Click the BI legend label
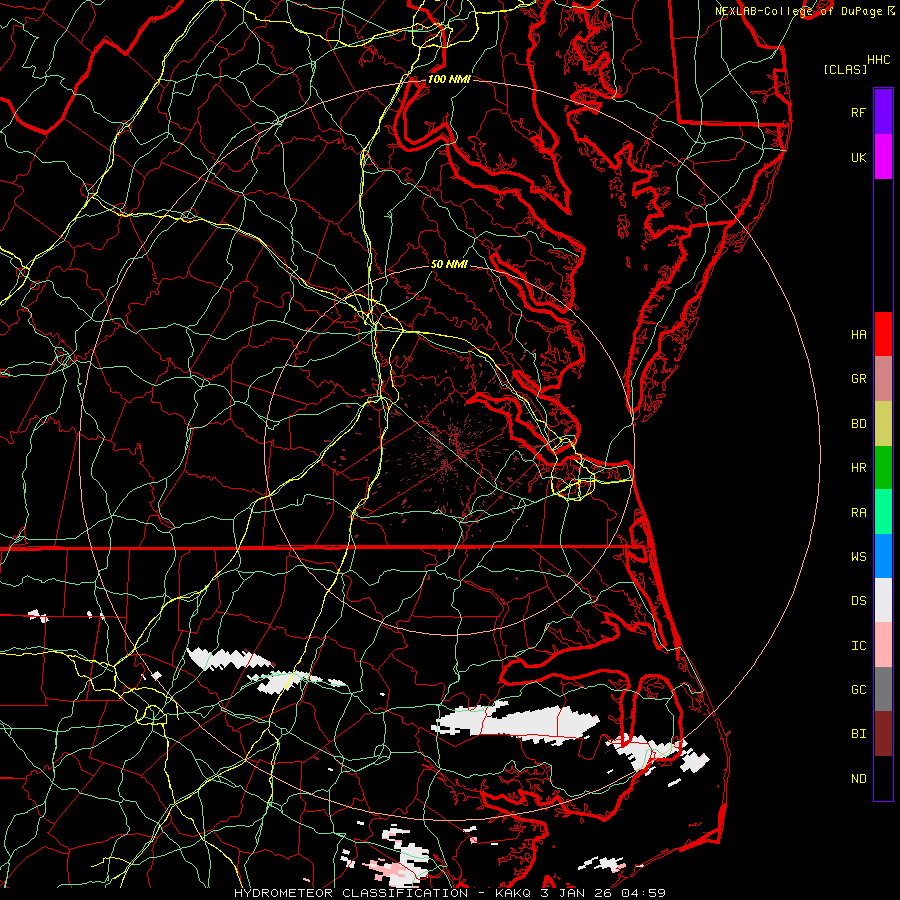900x900 pixels. tap(858, 734)
